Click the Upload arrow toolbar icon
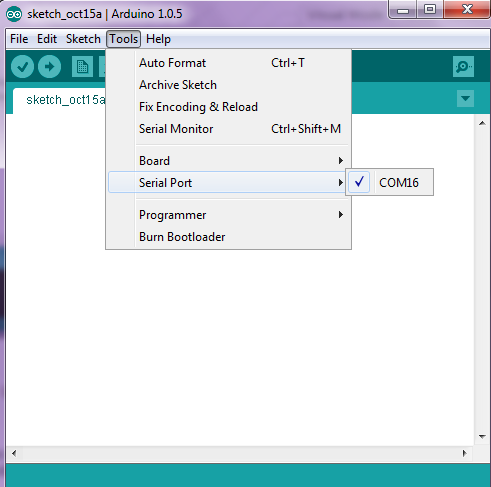Image resolution: width=491 pixels, height=487 pixels. (49, 67)
